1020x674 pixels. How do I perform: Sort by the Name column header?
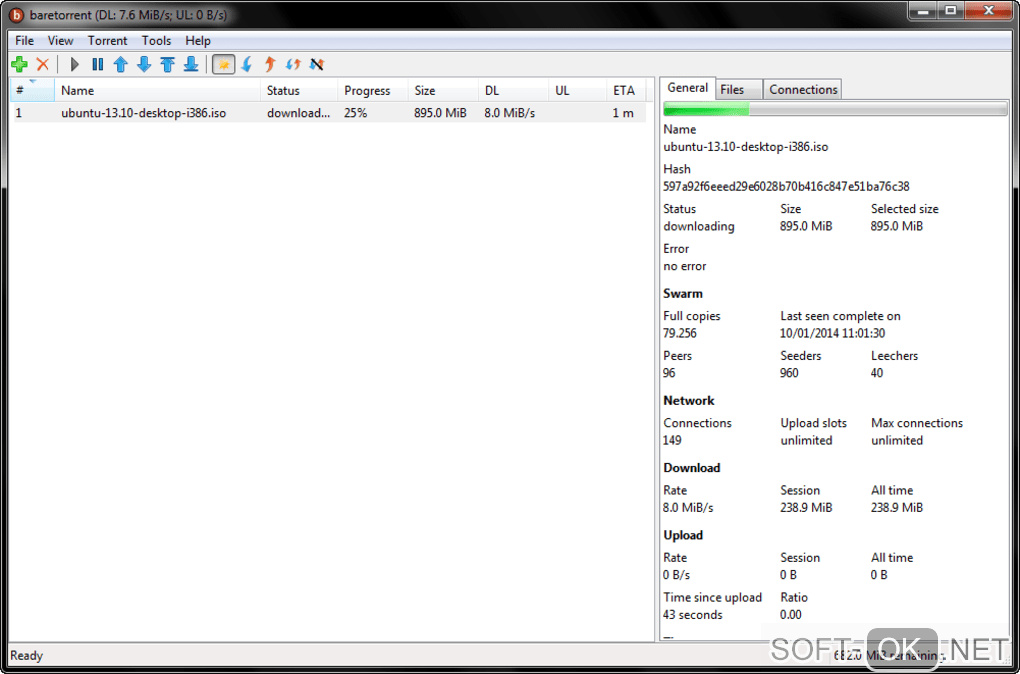158,90
